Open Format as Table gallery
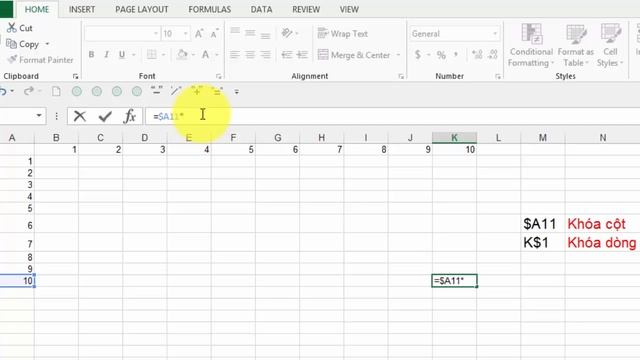Viewport: 640px width, 360px height. (x=576, y=45)
